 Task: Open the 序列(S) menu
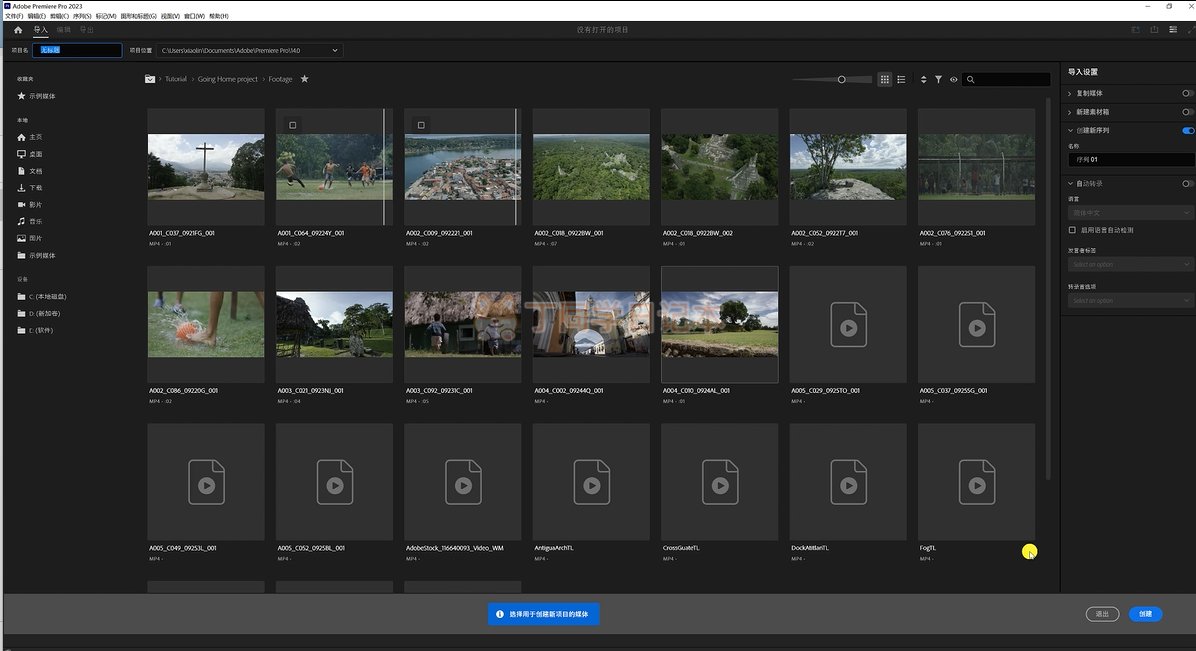click(81, 16)
